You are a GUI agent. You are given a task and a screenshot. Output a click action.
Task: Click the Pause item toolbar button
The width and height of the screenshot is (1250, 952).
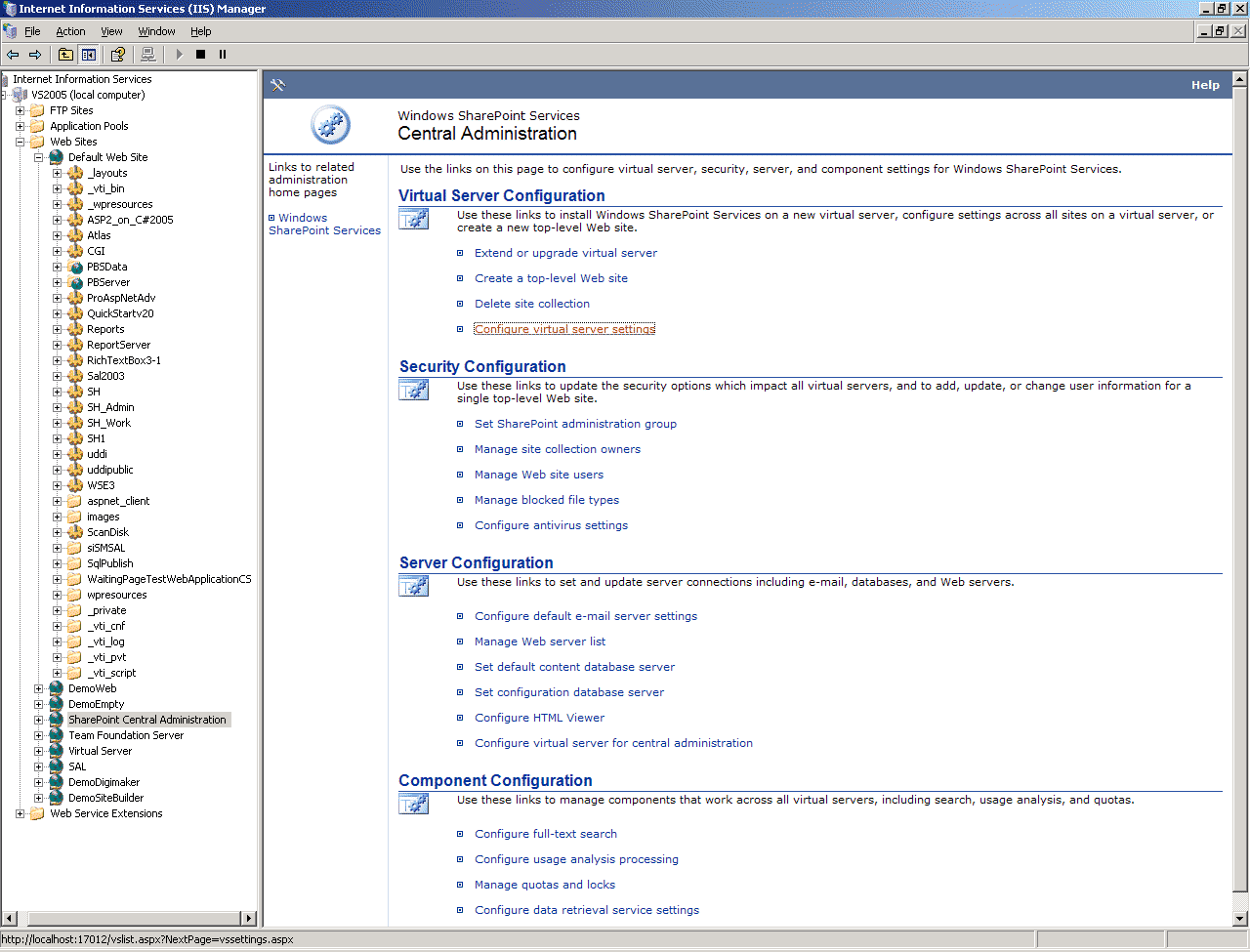tap(223, 55)
